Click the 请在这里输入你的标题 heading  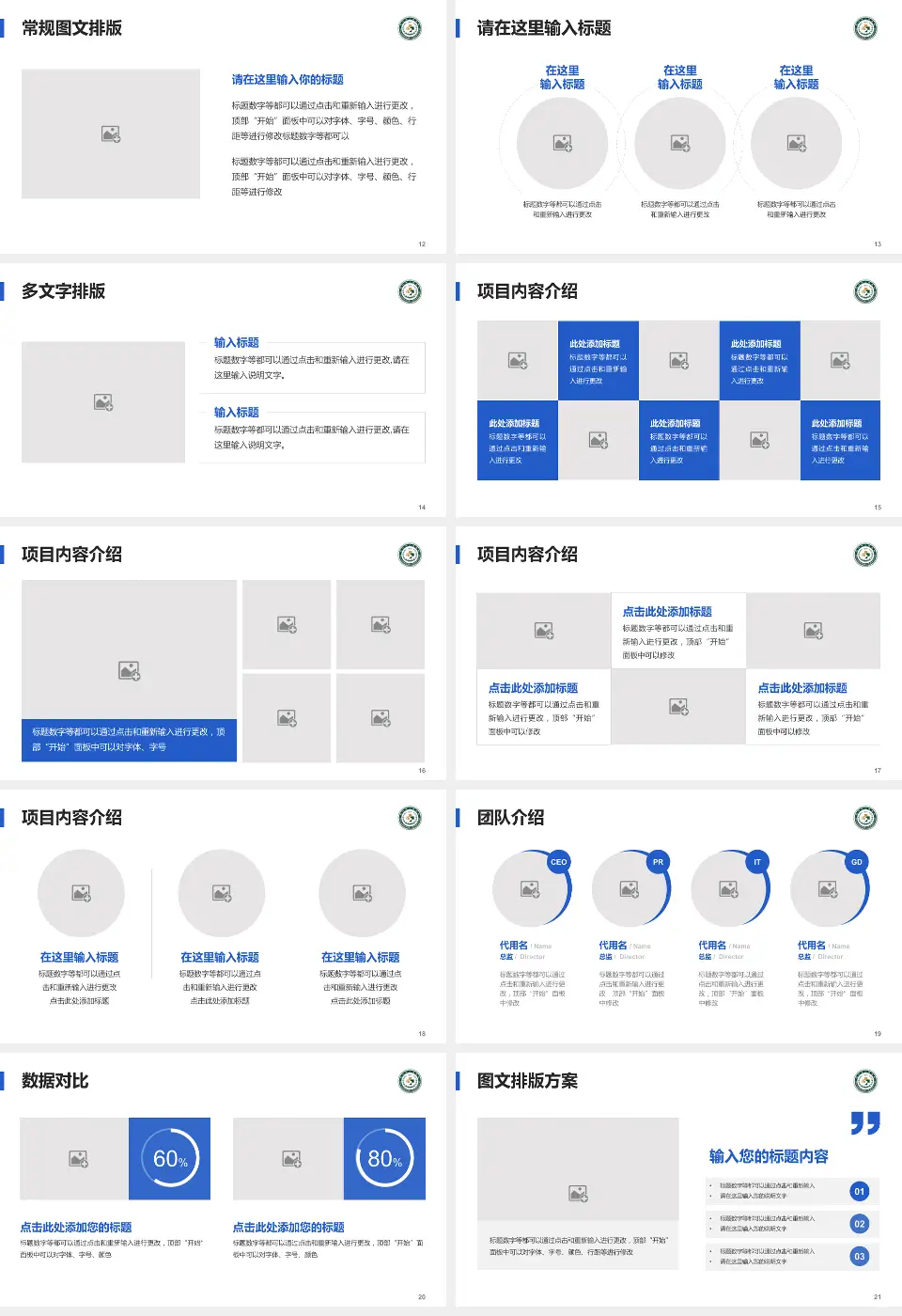(x=288, y=80)
